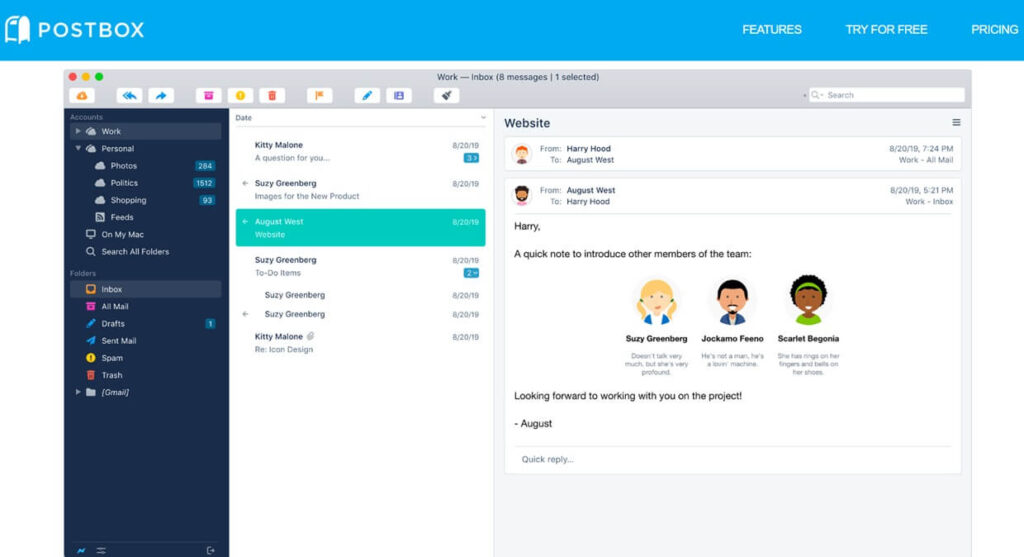Click the activity lightning icon in sidebar footer
The height and width of the screenshot is (557, 1024).
click(x=81, y=550)
